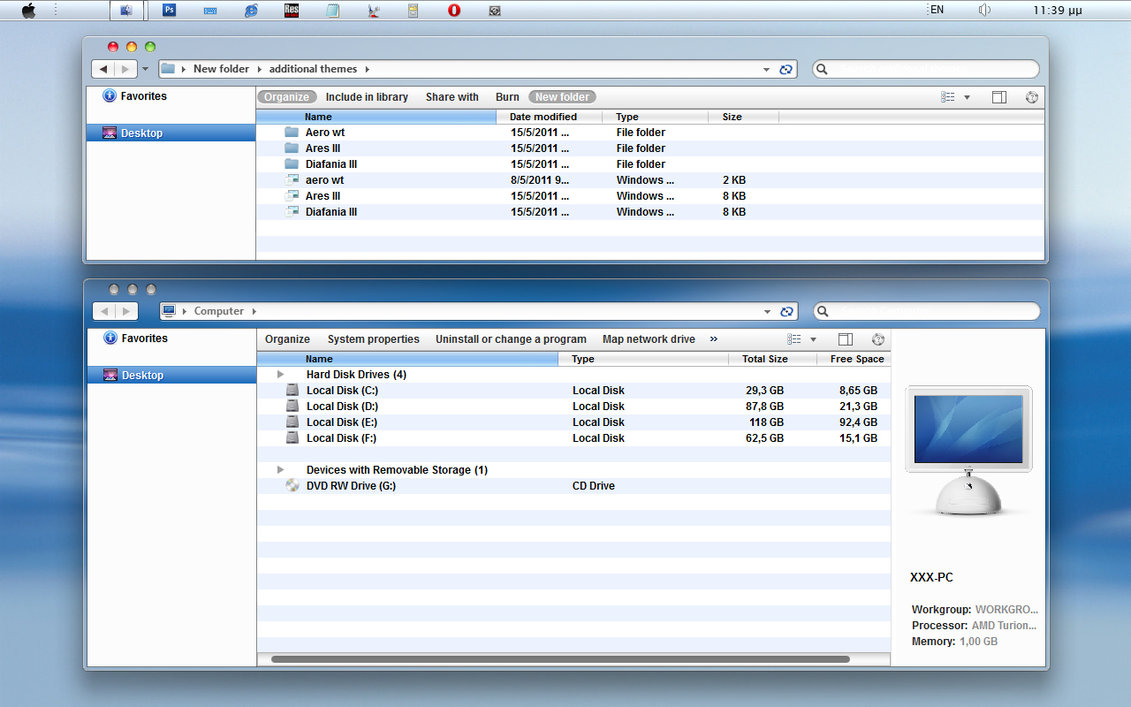Screen dimensions: 1131x707
Task: Click the refresh icon in Computer window address bar
Action: (787, 311)
